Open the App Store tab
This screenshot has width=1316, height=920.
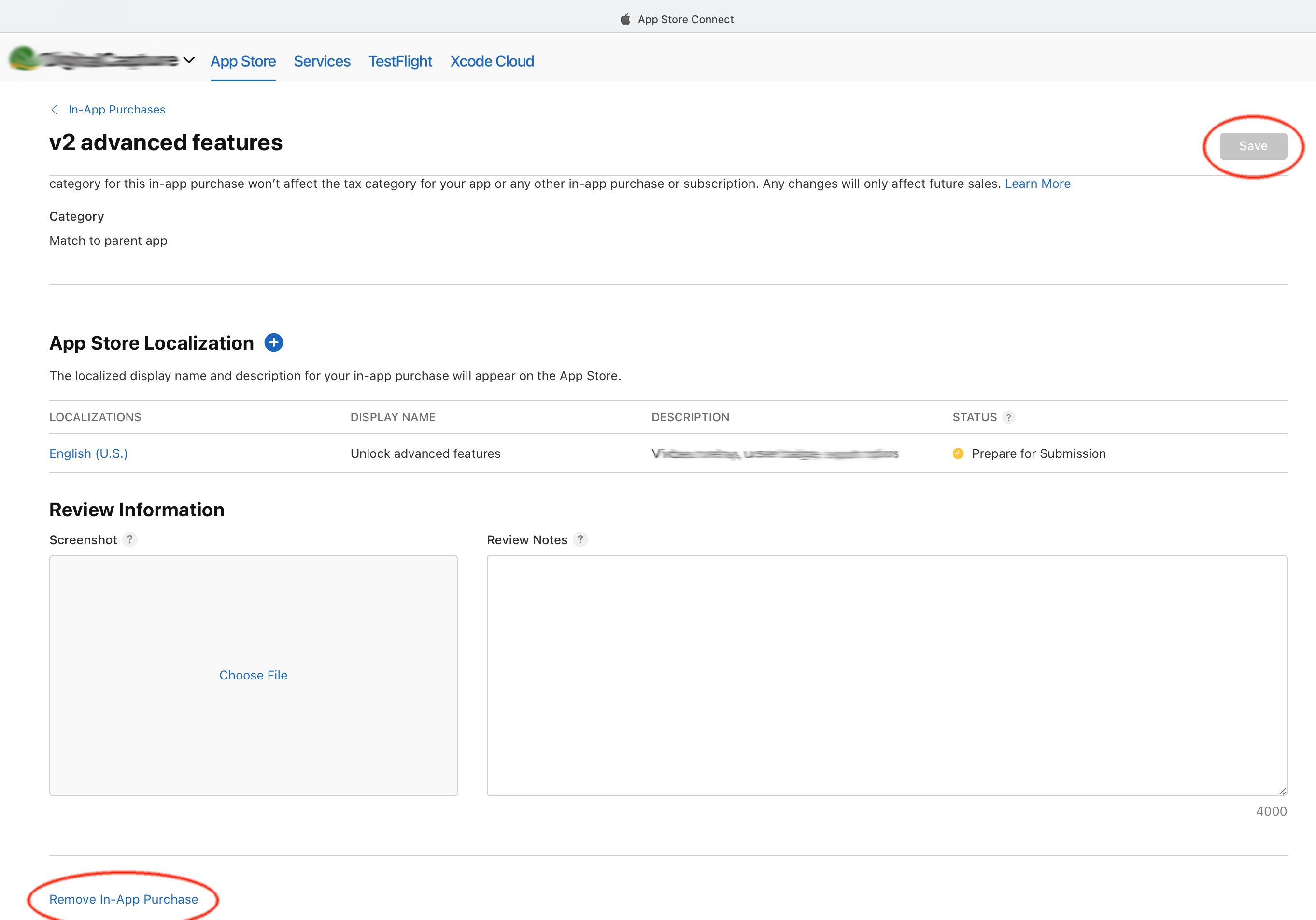click(243, 61)
